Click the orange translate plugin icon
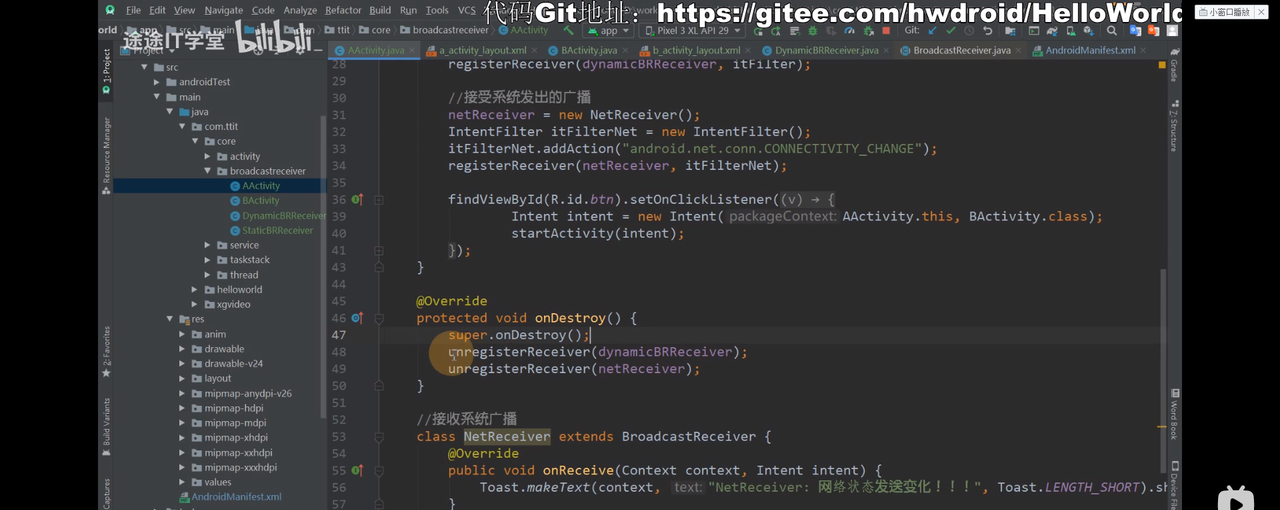 pyautogui.click(x=1152, y=31)
